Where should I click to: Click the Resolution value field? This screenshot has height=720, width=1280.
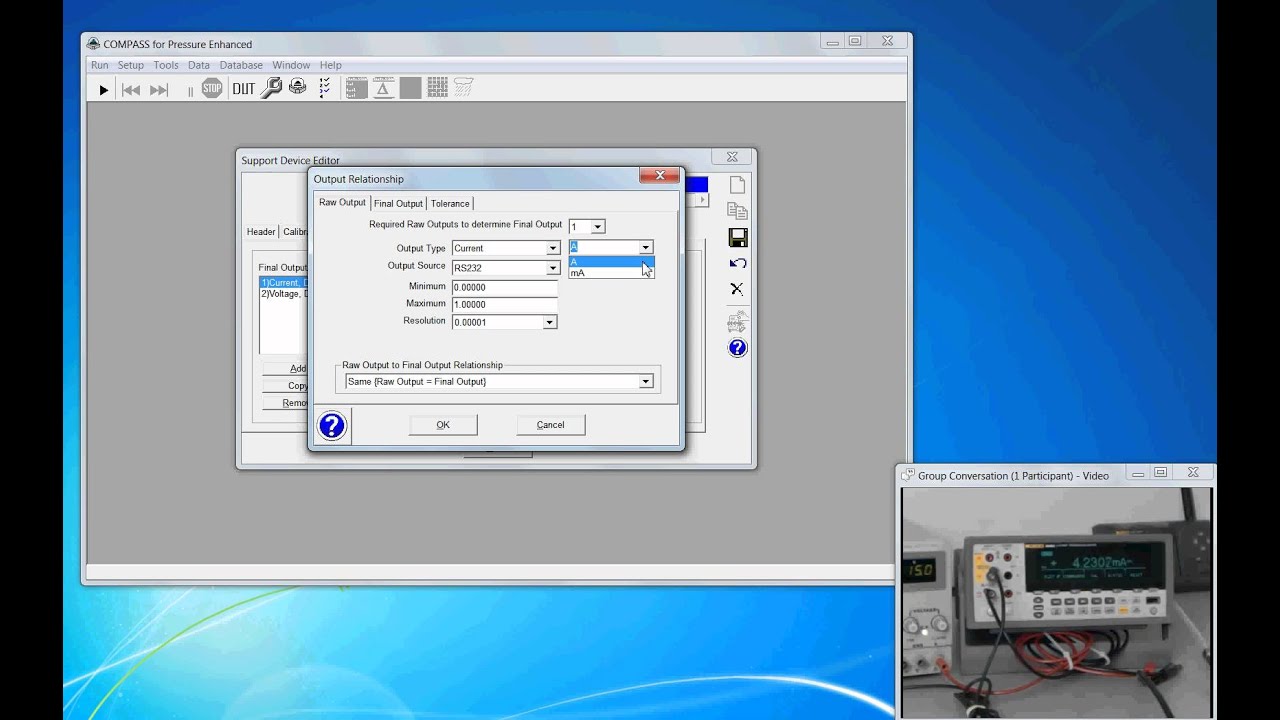[497, 322]
